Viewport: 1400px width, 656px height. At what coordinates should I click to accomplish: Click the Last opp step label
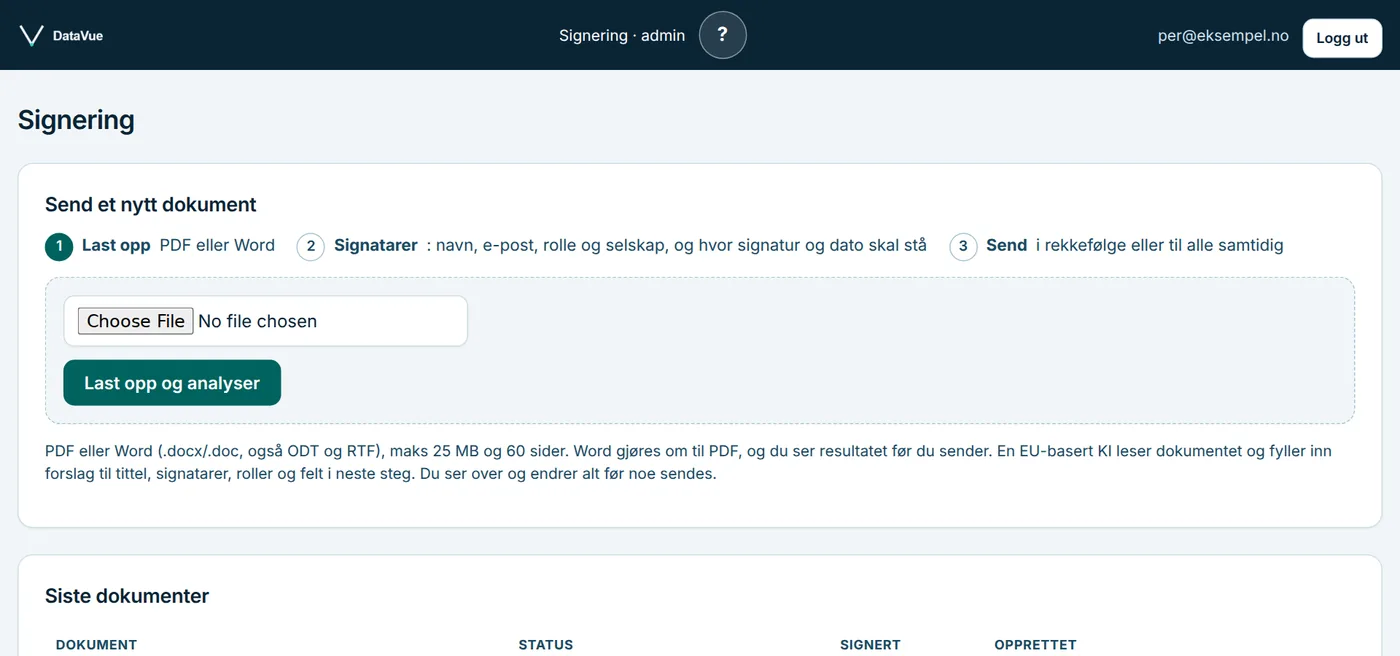click(116, 245)
